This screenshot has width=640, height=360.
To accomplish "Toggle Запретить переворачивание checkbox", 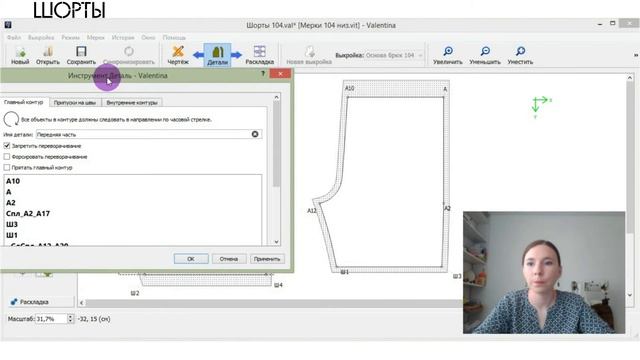I will click(7, 146).
